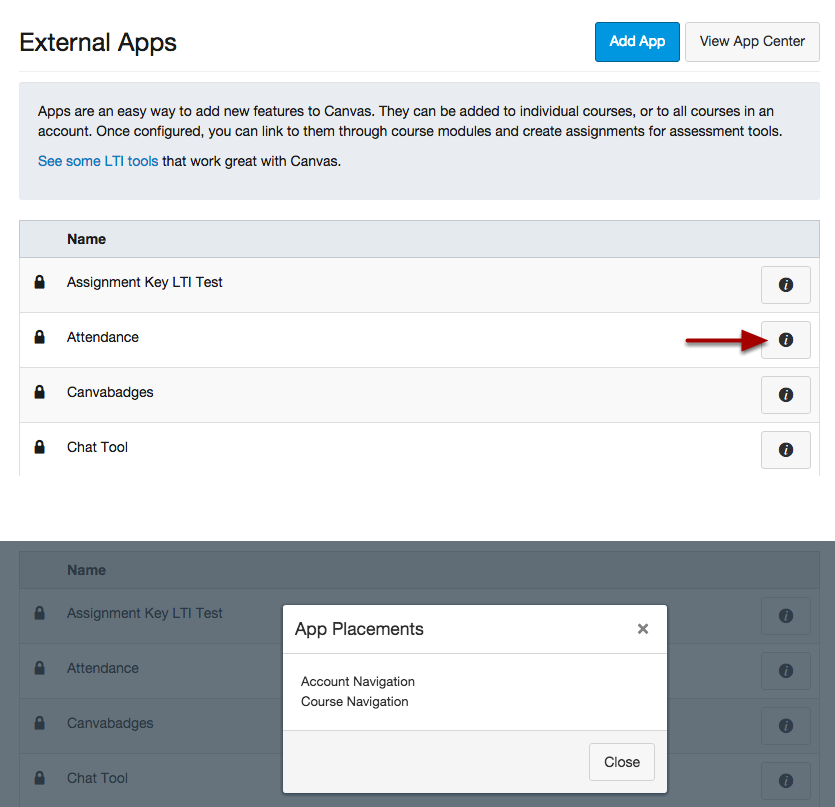Open the View App Center
835x807 pixels.
(x=751, y=42)
